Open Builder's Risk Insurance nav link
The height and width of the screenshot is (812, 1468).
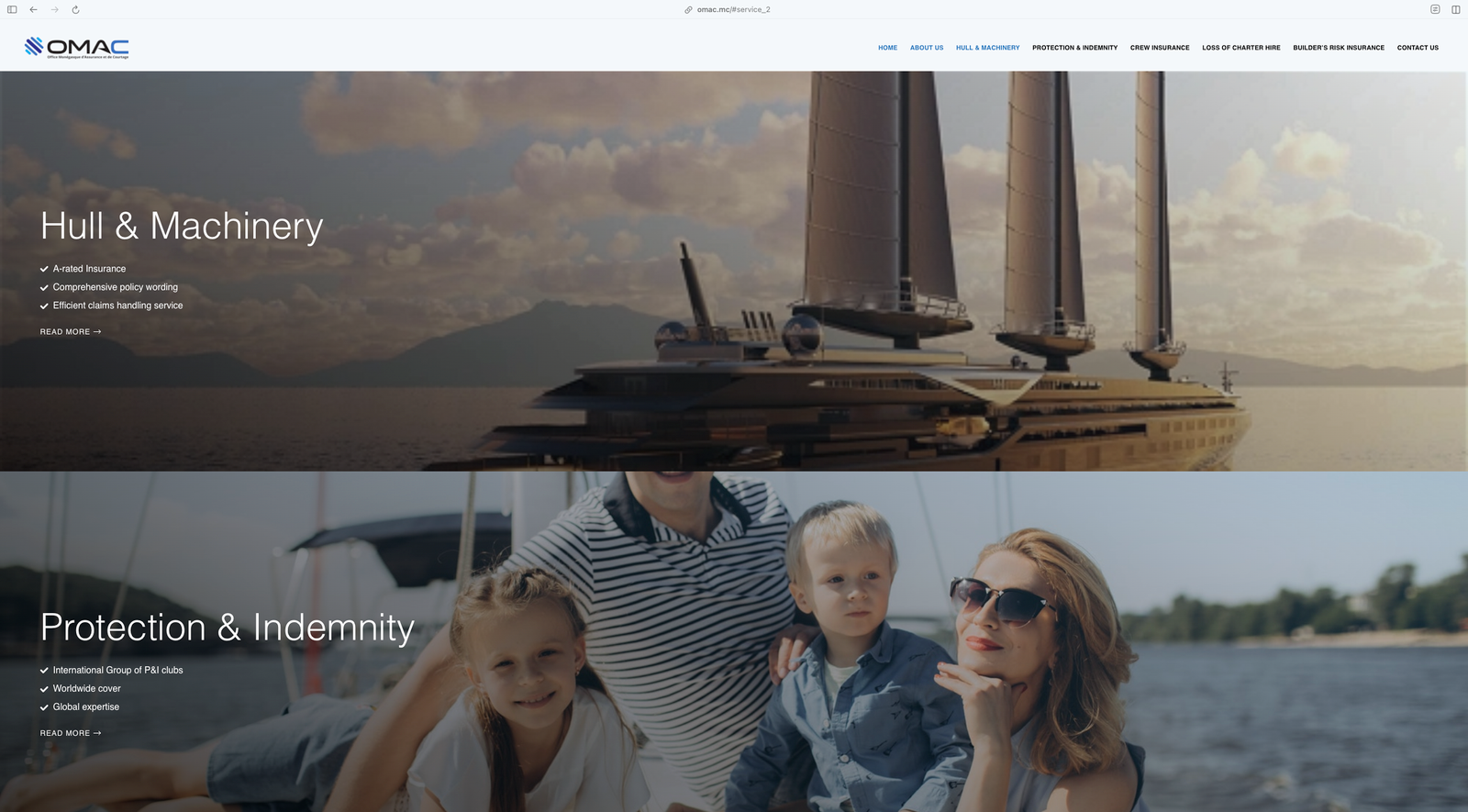(1338, 48)
